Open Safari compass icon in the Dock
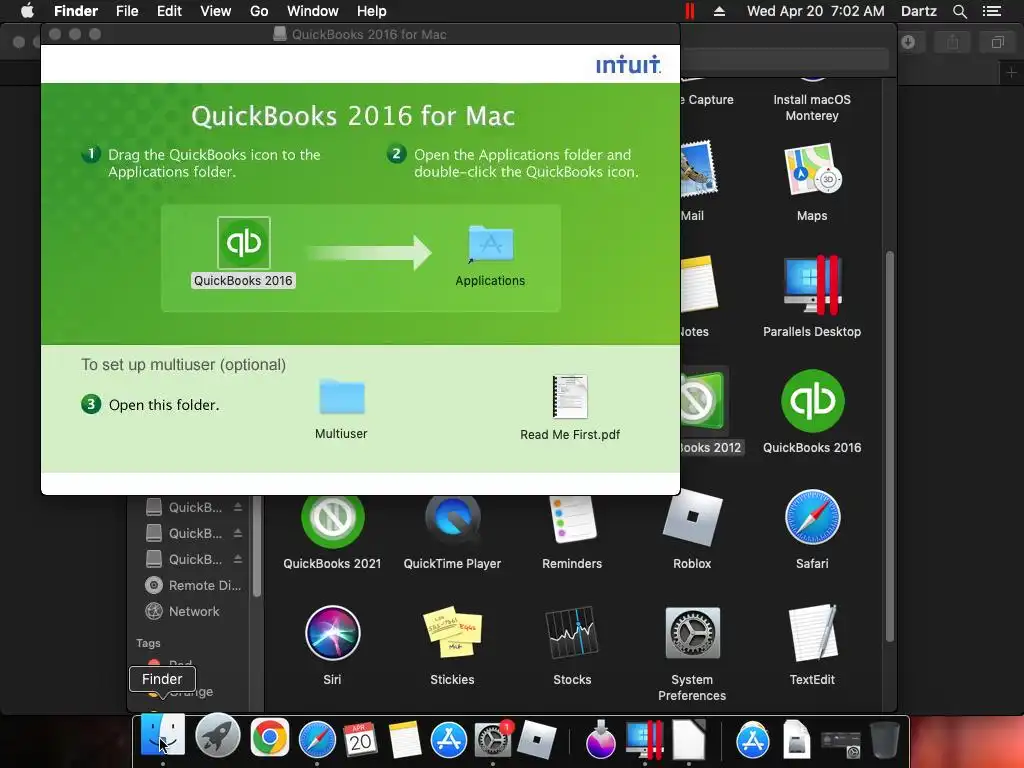Image resolution: width=1024 pixels, height=768 pixels. pyautogui.click(x=317, y=740)
